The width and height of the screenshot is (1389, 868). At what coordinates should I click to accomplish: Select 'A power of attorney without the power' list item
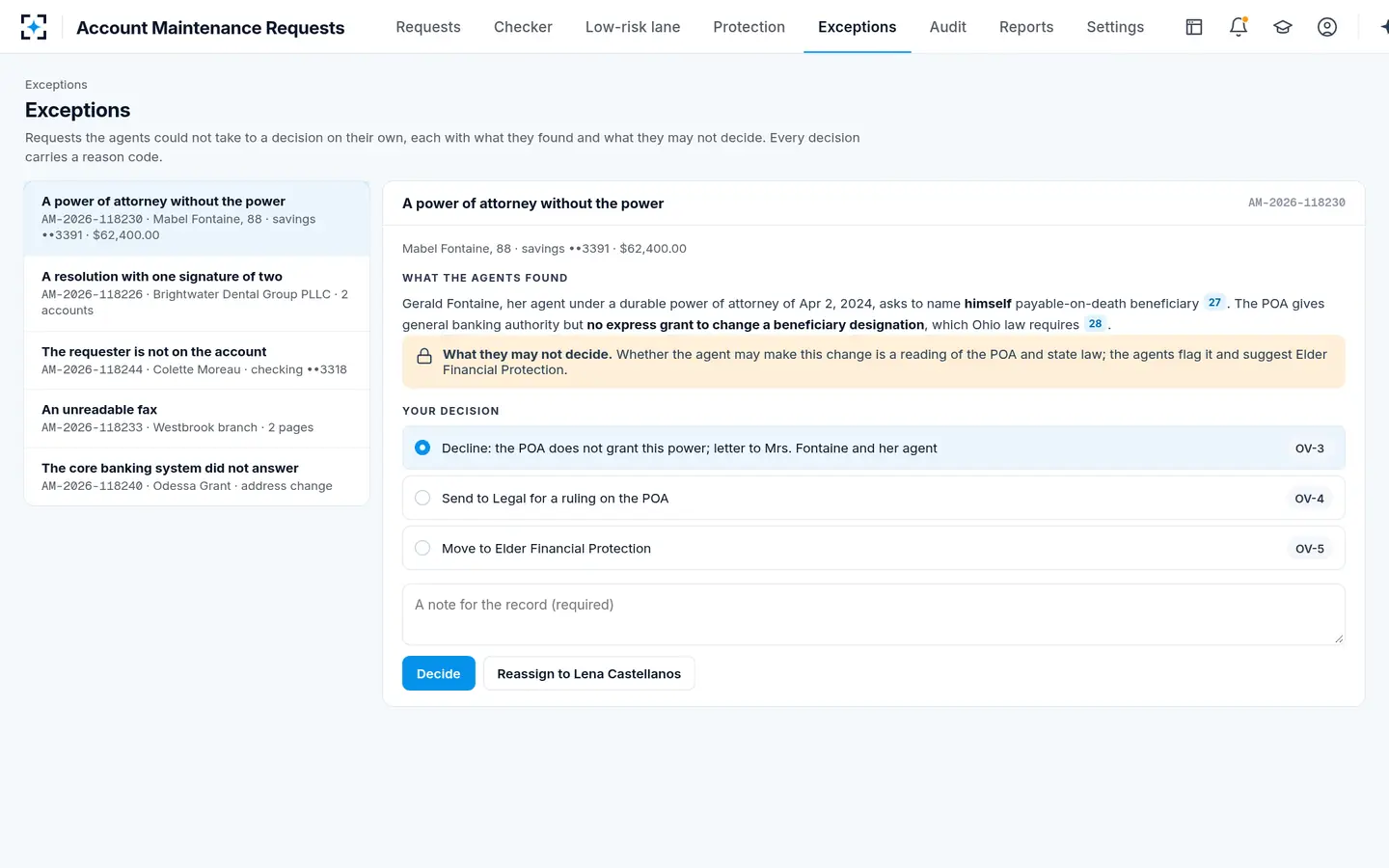(x=197, y=218)
